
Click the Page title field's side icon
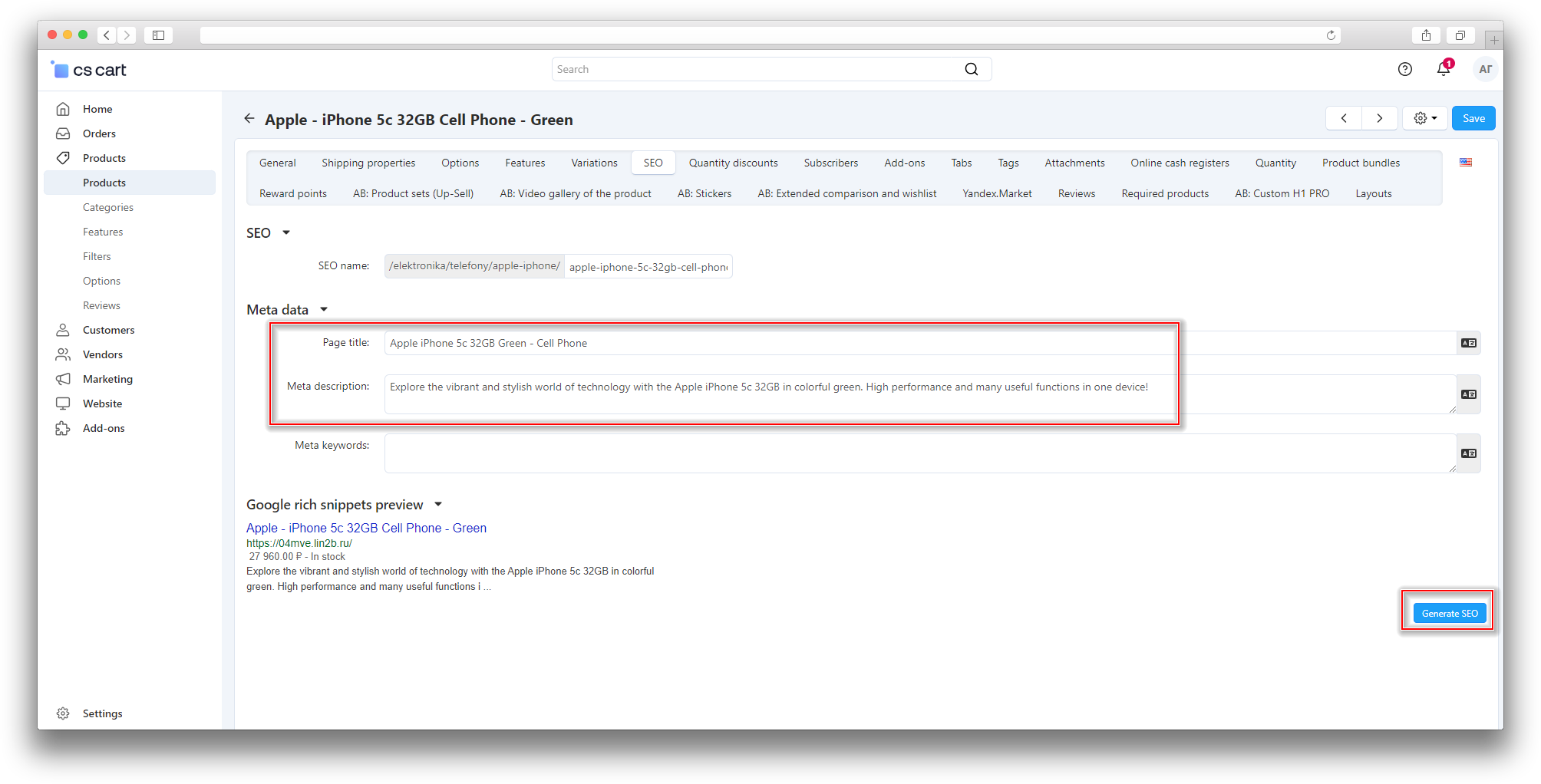1468,343
